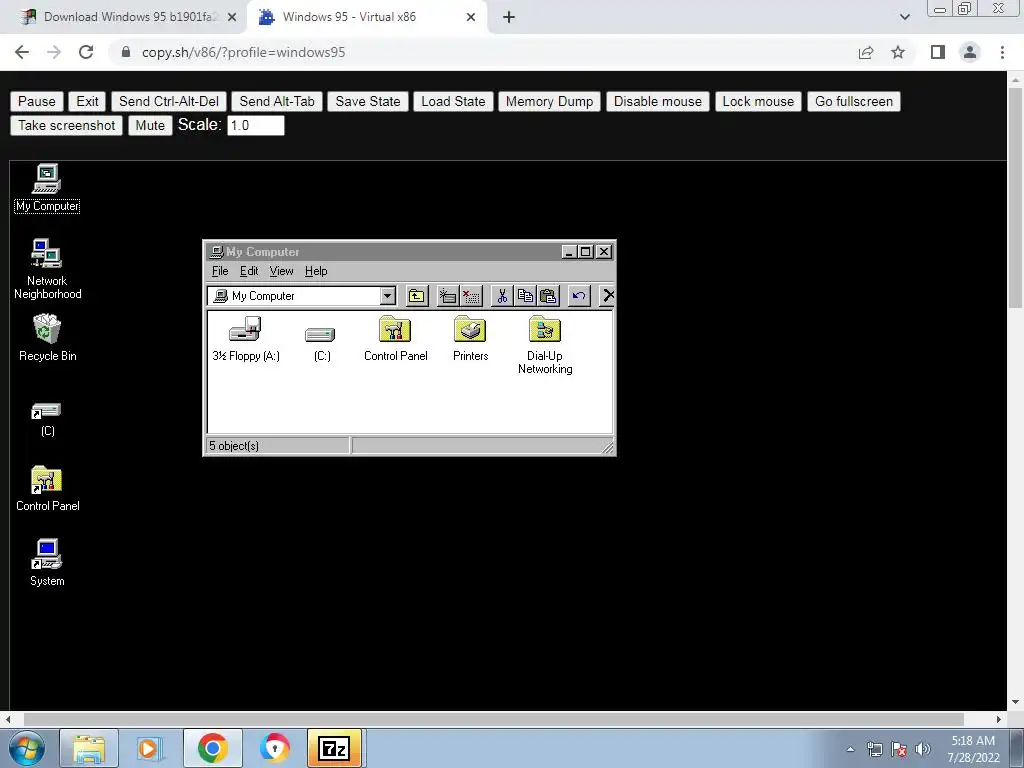1024x768 pixels.
Task: Open the tab search chevron dropdown
Action: tap(904, 17)
